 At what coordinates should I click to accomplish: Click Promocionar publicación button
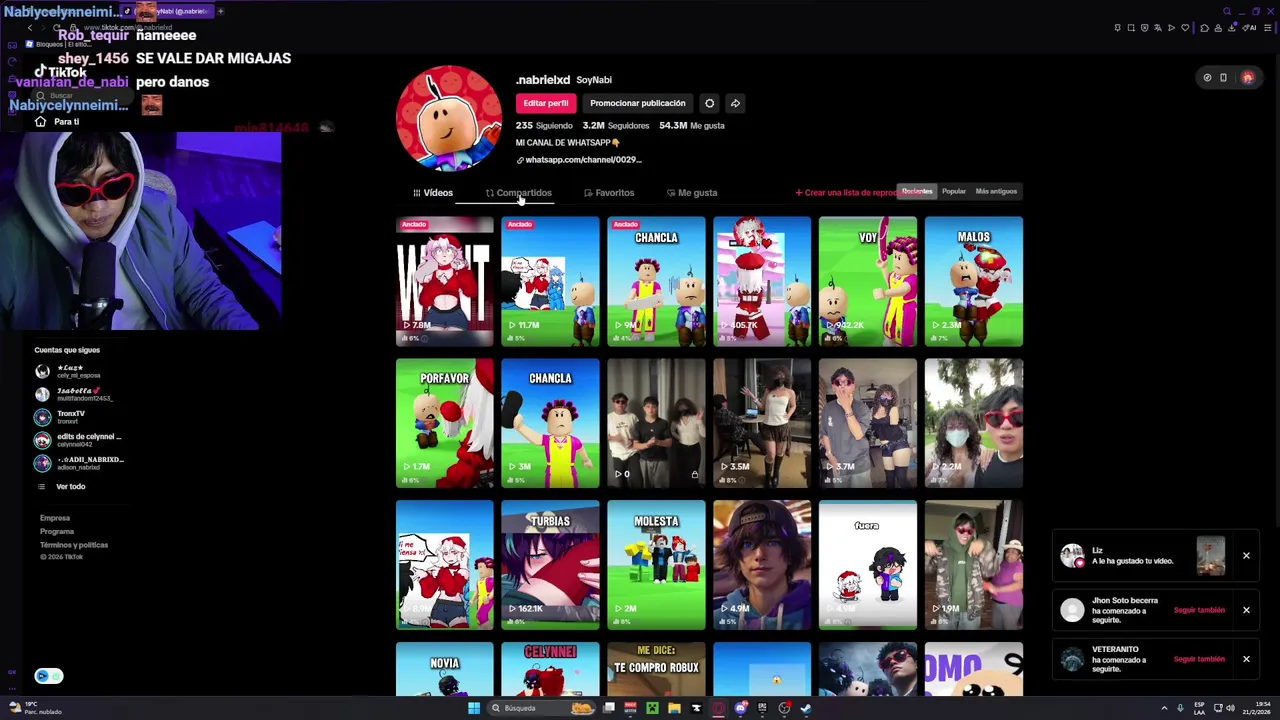pyautogui.click(x=637, y=103)
